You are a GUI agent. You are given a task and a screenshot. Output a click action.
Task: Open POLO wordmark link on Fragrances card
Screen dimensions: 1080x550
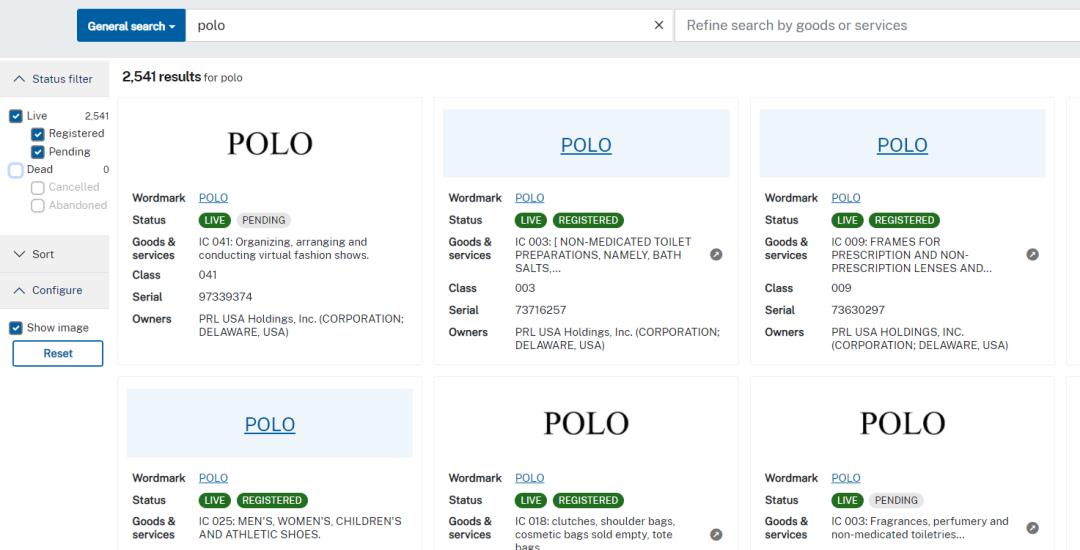(846, 478)
